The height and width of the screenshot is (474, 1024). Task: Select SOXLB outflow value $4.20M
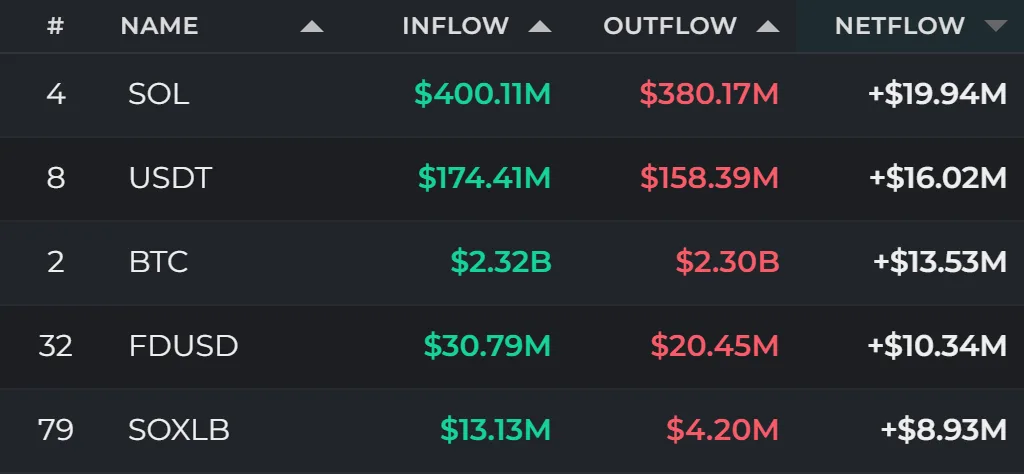[723, 430]
